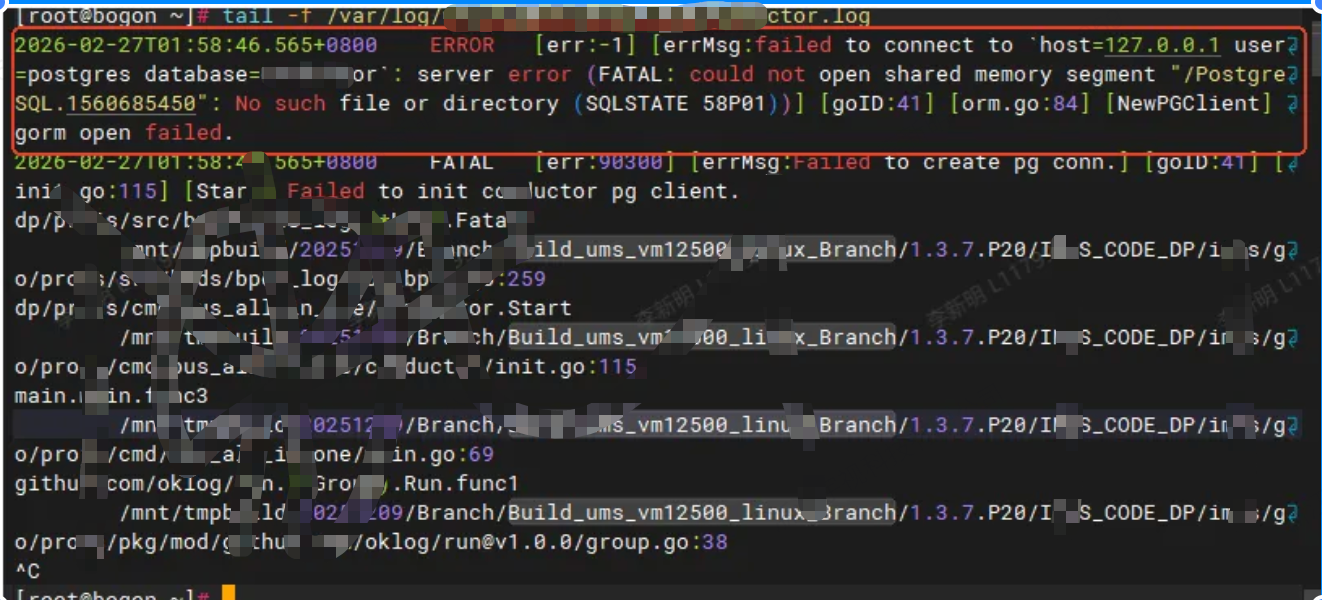
Task: Click 'gorm open failed.' text
Action: point(124,132)
